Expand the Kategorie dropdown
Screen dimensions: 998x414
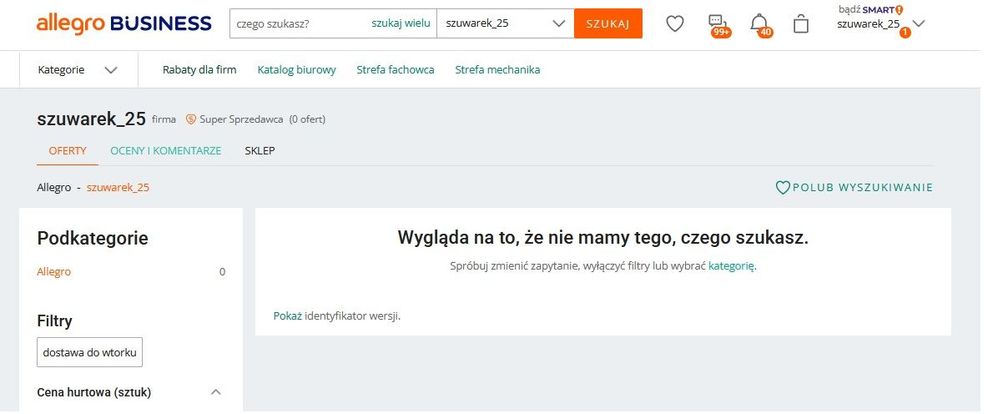pos(78,70)
